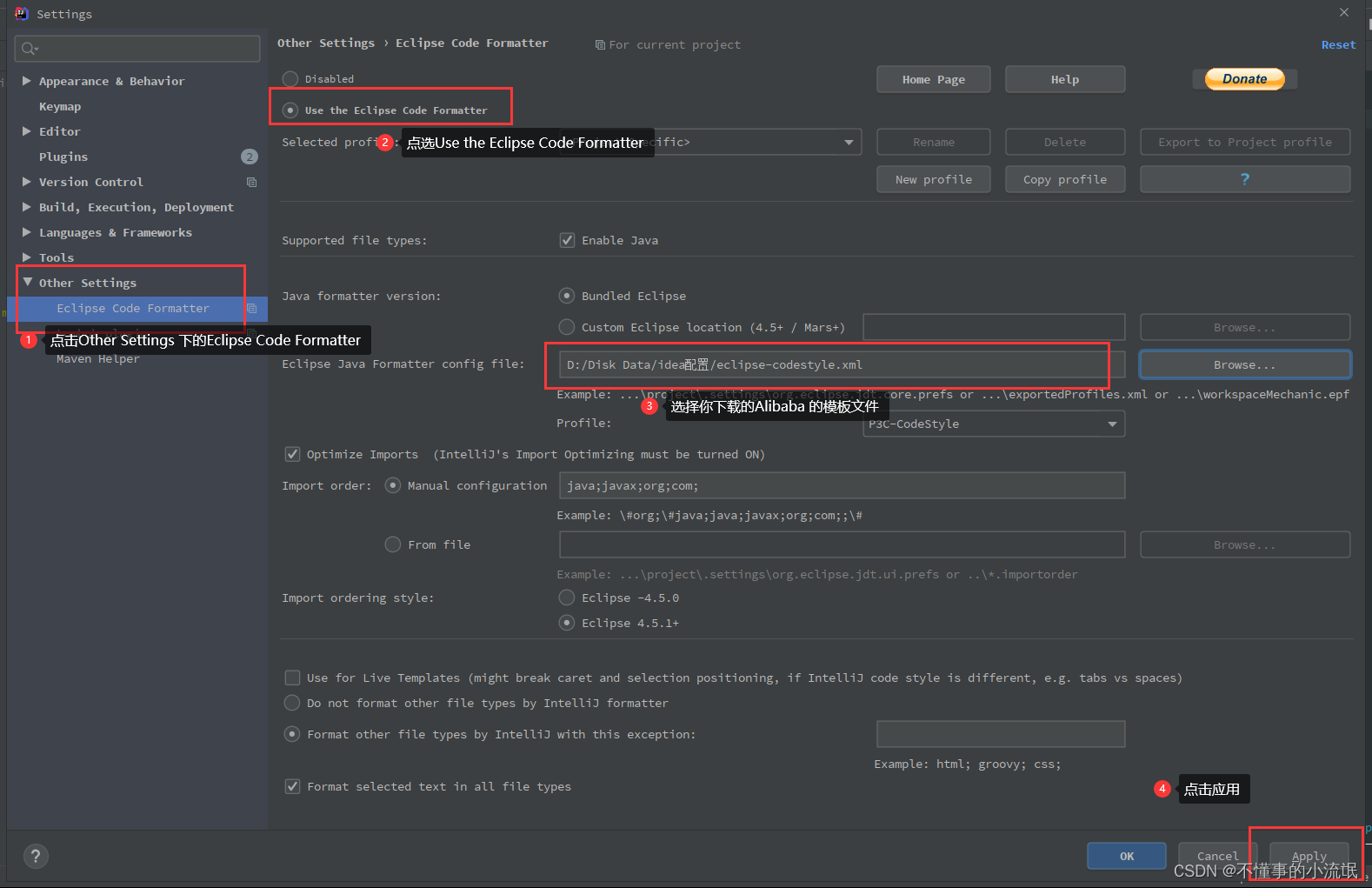Image resolution: width=1372 pixels, height=888 pixels.
Task: Click the From file import path field
Action: pyautogui.click(x=842, y=544)
